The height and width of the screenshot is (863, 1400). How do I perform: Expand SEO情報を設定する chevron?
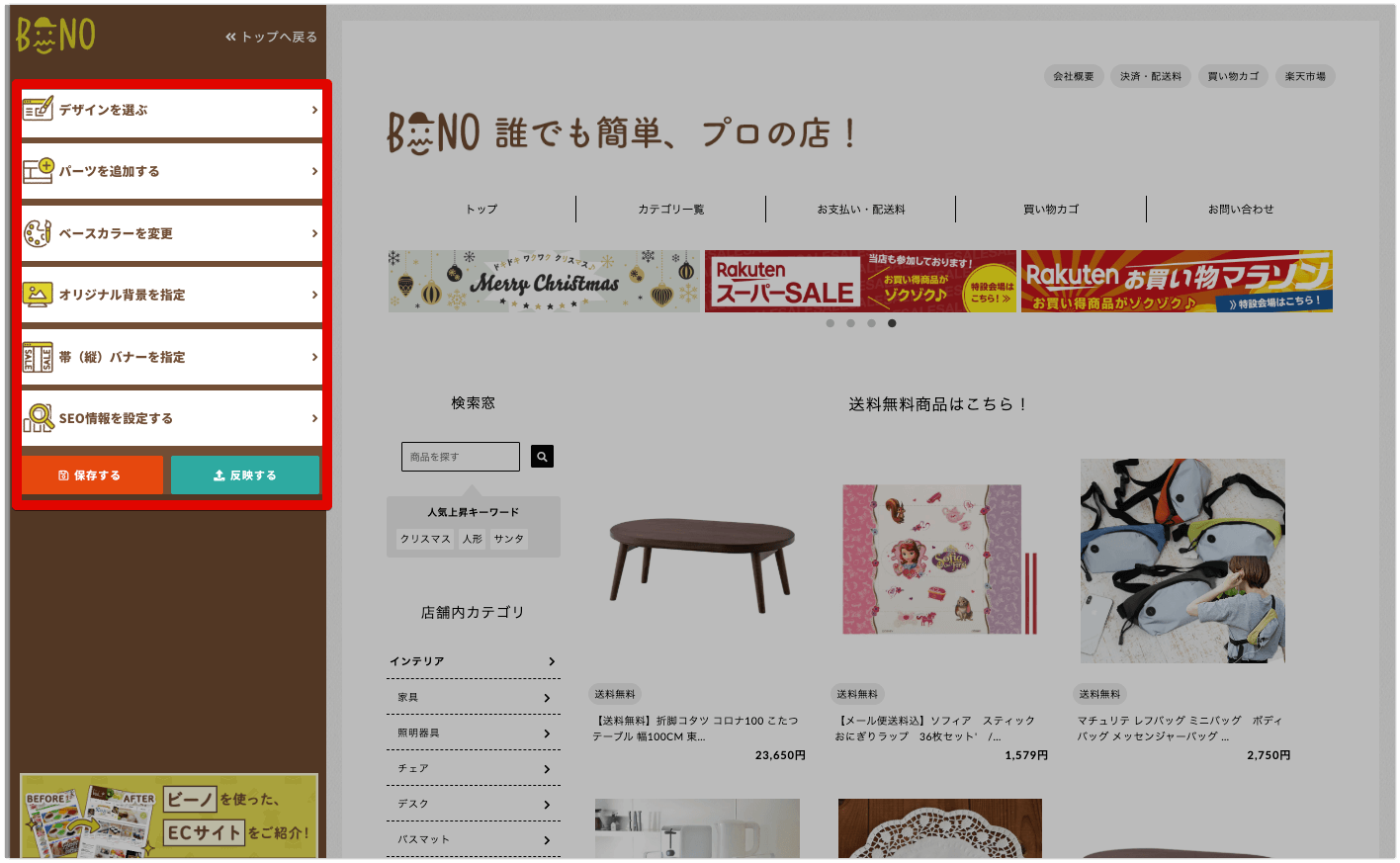pyautogui.click(x=314, y=418)
